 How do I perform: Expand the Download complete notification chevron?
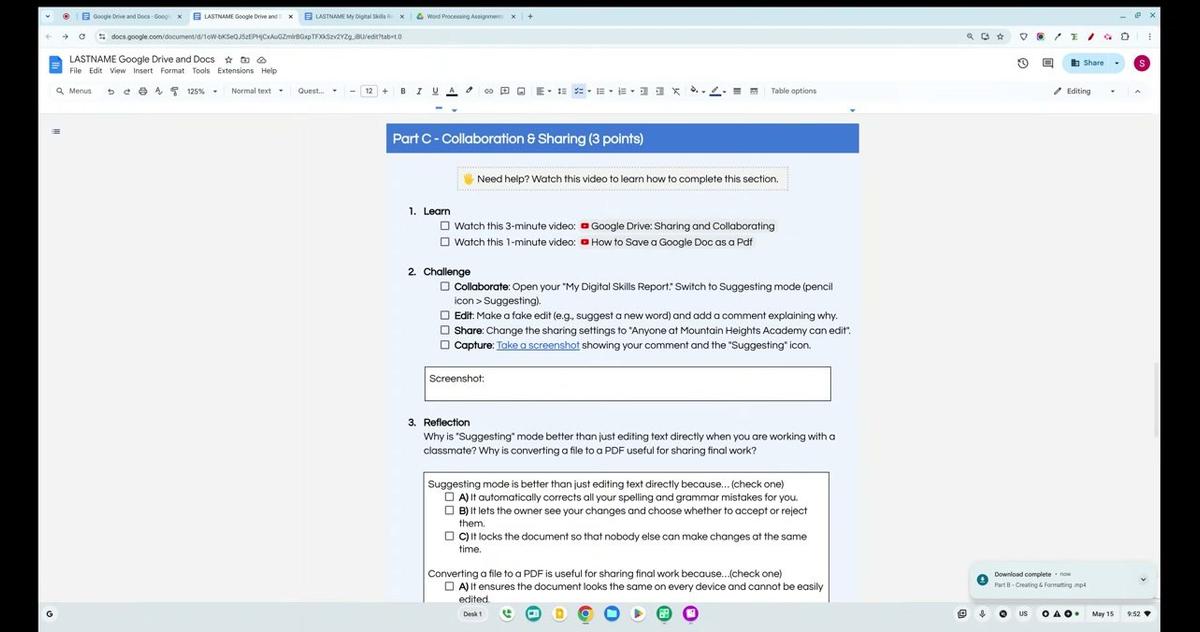coord(1143,579)
